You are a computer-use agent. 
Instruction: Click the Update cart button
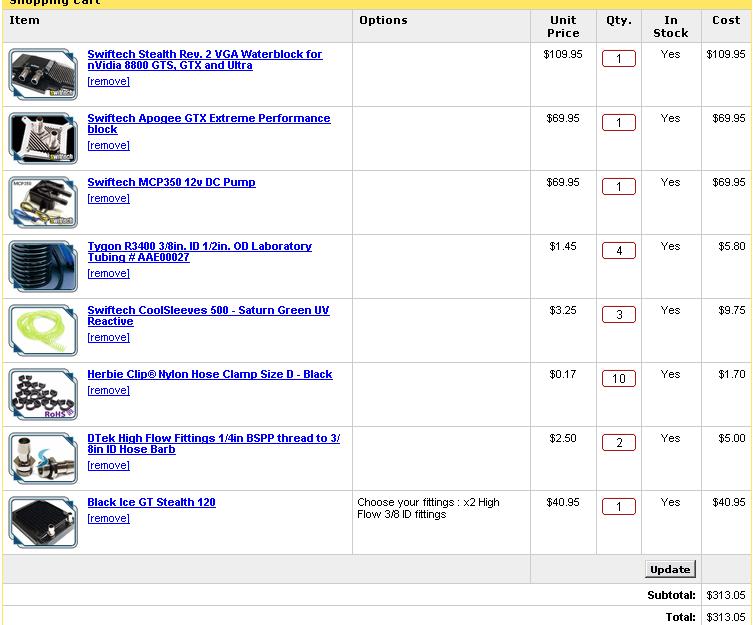pos(670,569)
